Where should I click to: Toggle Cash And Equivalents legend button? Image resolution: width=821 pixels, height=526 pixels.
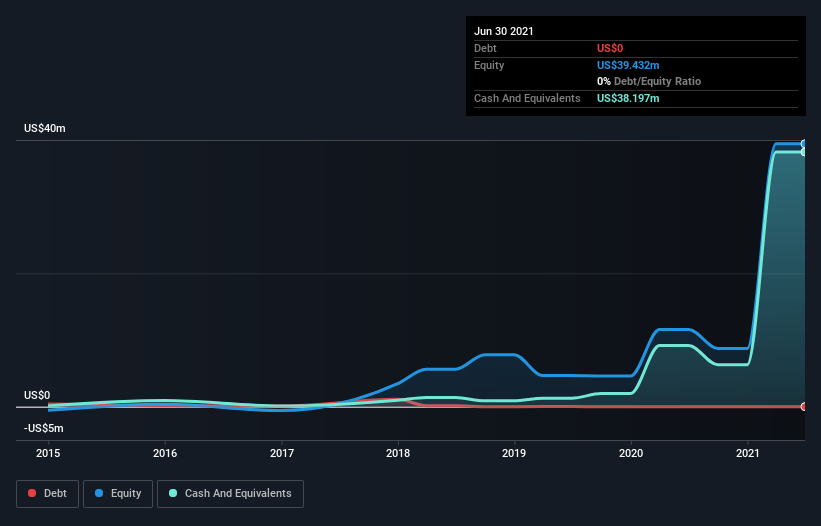point(230,494)
